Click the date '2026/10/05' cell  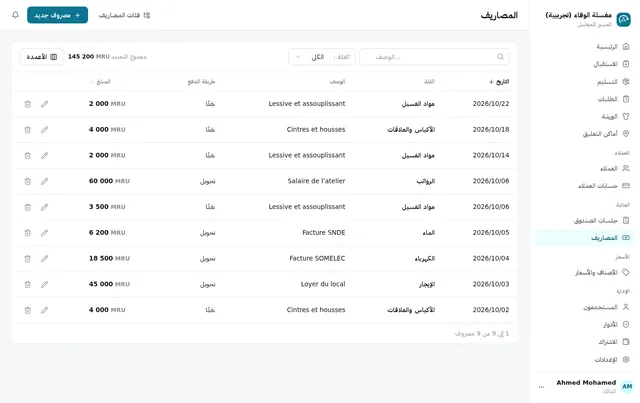(x=491, y=233)
